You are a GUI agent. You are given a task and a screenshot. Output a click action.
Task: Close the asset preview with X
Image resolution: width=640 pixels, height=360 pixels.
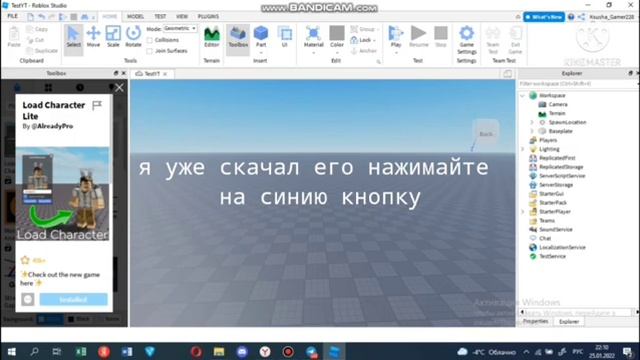(119, 87)
